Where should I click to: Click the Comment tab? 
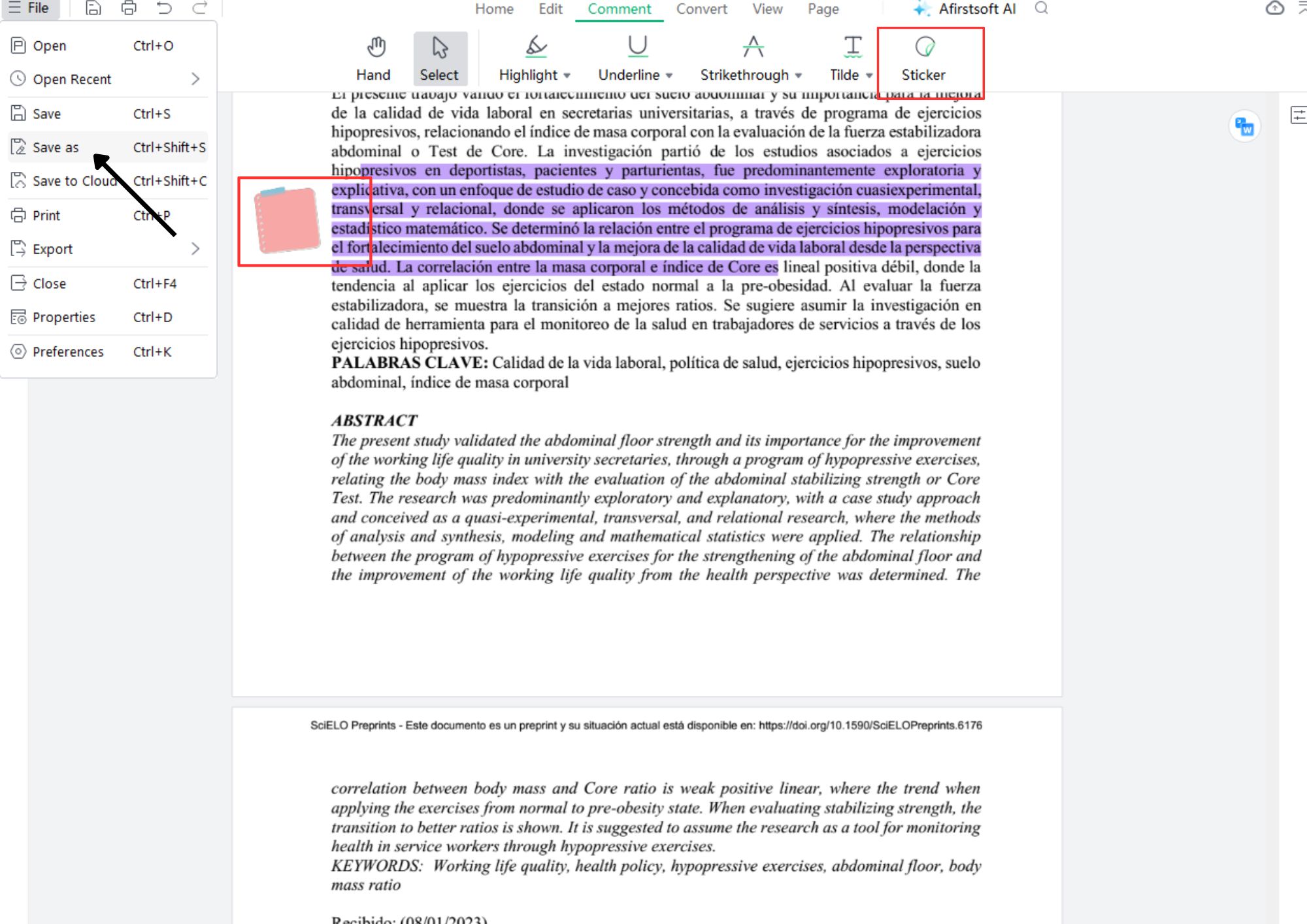[x=619, y=9]
